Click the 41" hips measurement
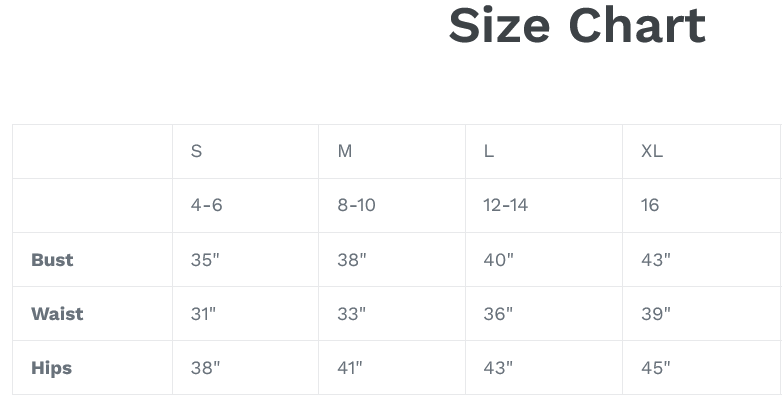This screenshot has height=399, width=782. 350,368
